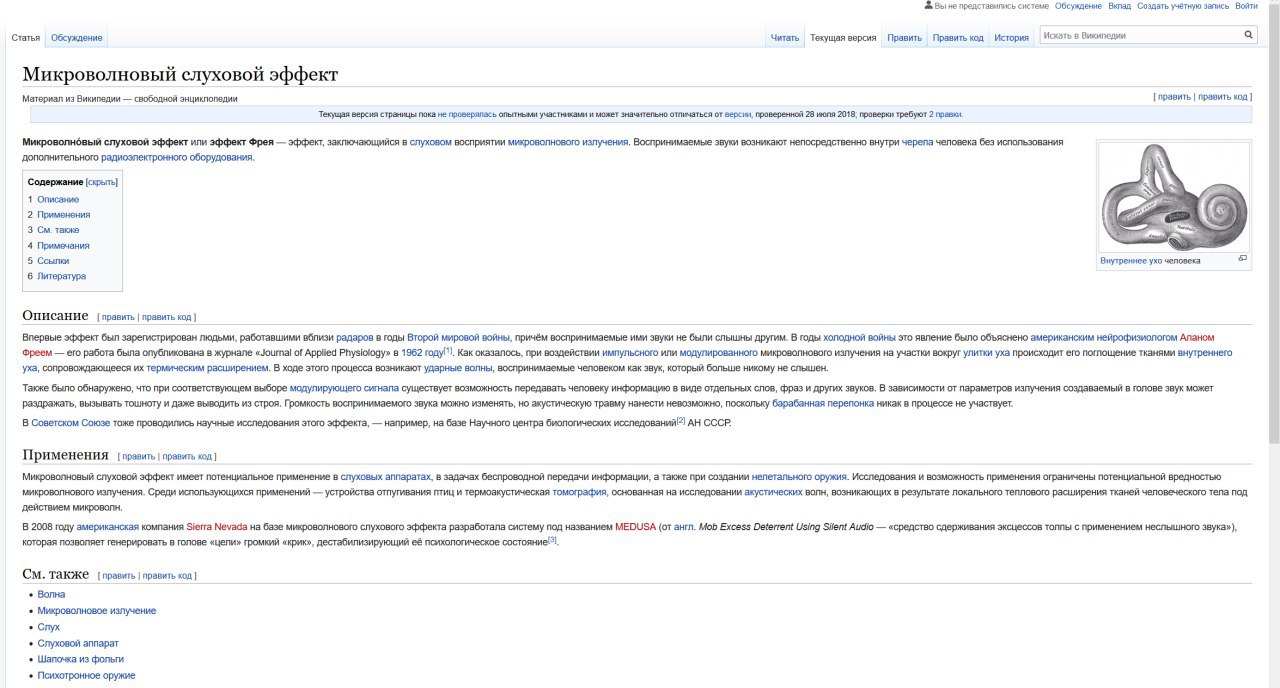
Task: Follow американским нейрофизиологом link
Action: pos(1103,338)
